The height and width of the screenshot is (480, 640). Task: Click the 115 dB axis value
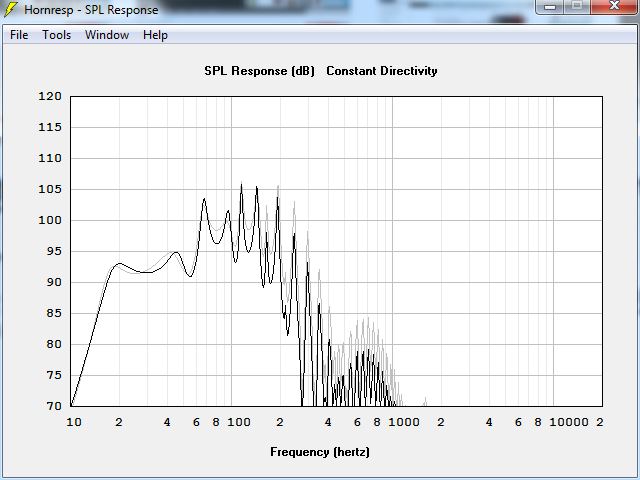[x=50, y=127]
